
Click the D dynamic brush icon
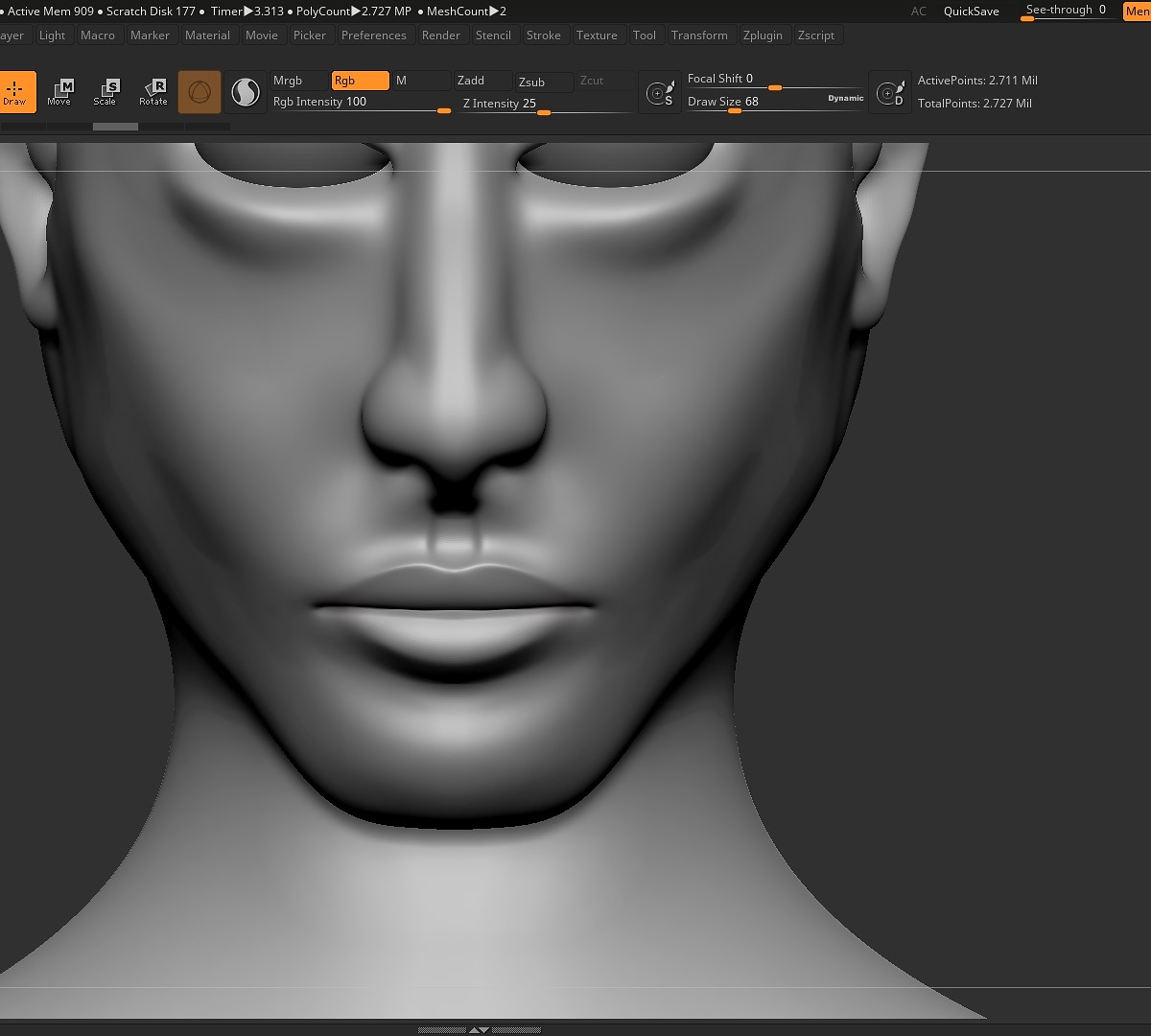pyautogui.click(x=889, y=92)
